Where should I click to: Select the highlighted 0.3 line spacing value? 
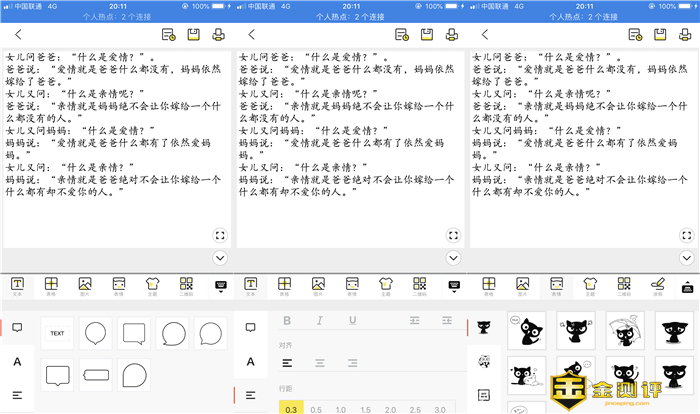(x=288, y=408)
